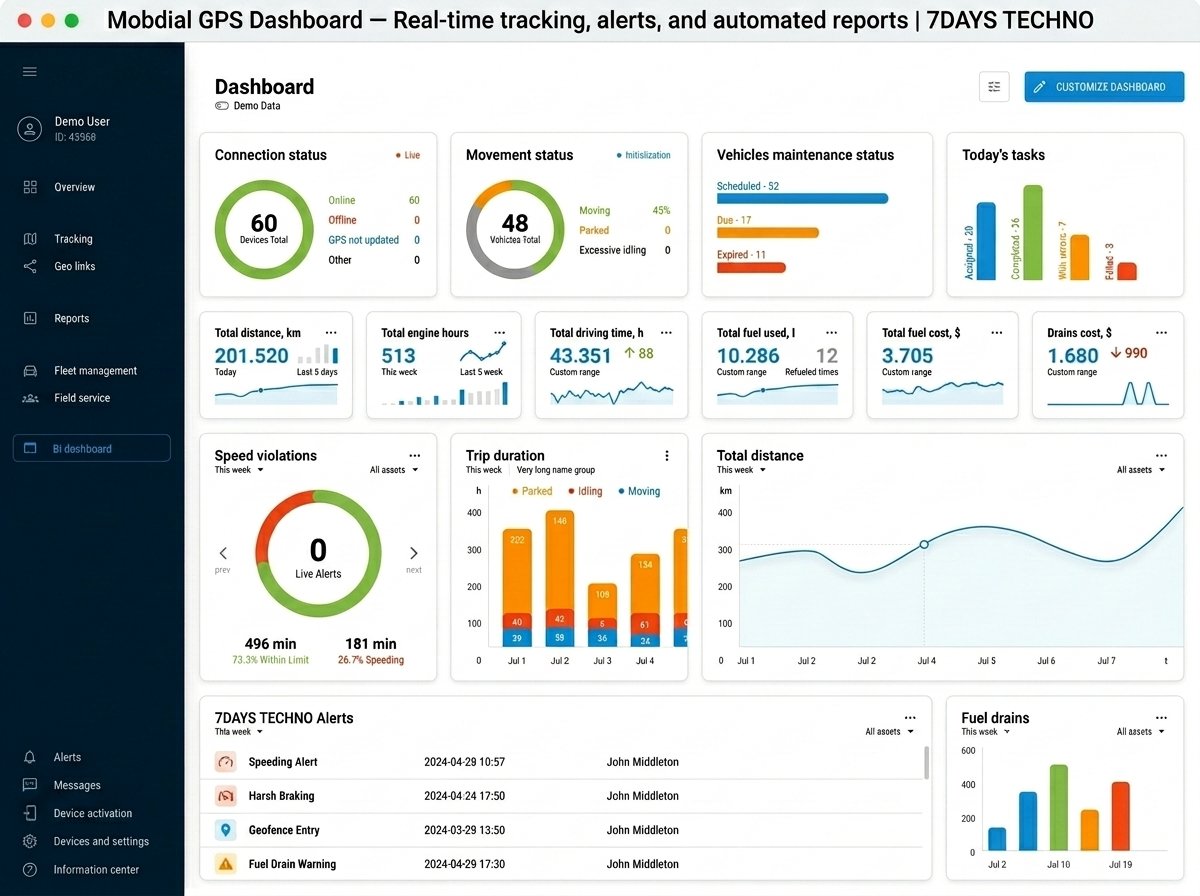Open the All assets dropdown in Speed violations
The height and width of the screenshot is (896, 1200).
[392, 469]
